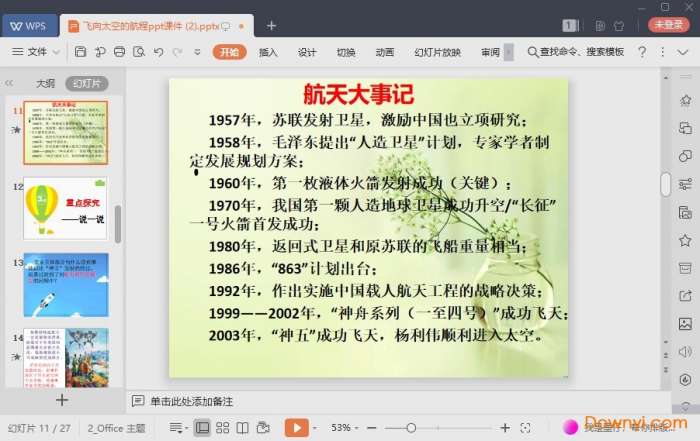
Task: Click the notes area 单击此处添加备注
Action: point(191,402)
